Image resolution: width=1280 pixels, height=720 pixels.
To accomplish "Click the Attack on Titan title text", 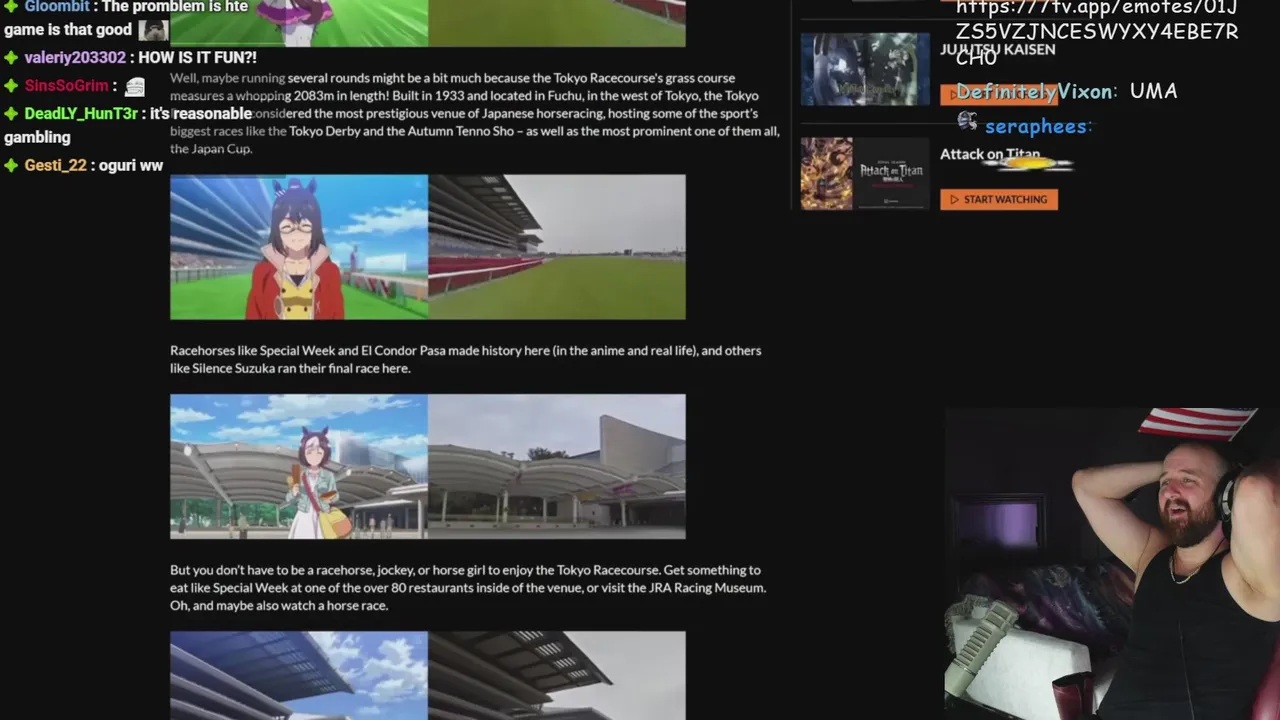I will pos(990,154).
